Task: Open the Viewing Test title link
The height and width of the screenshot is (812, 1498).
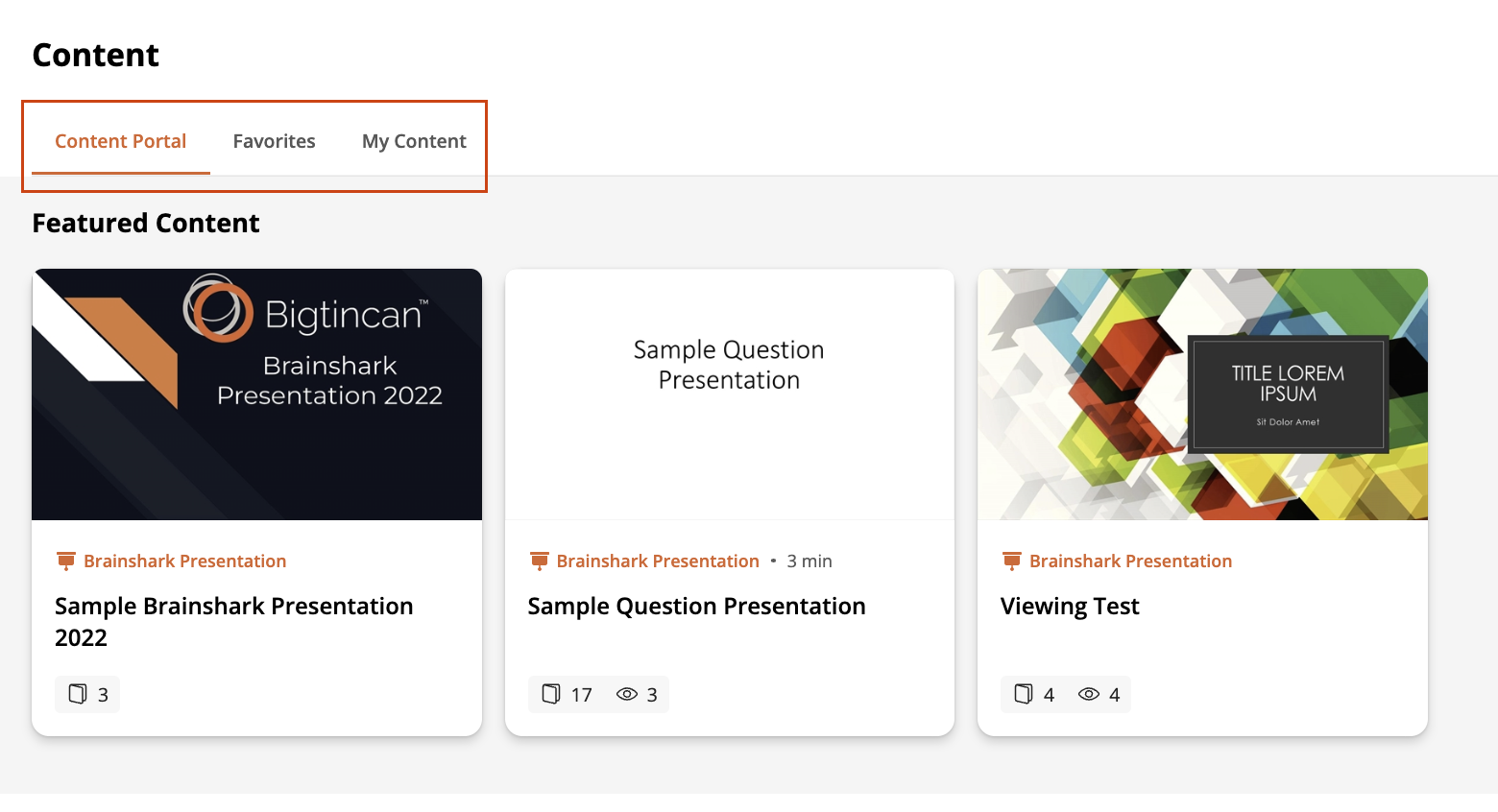Action: [1070, 607]
